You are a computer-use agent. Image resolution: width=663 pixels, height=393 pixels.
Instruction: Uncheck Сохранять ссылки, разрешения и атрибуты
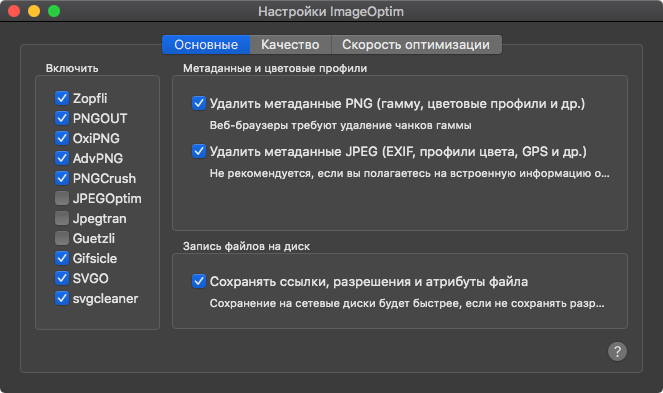tap(199, 281)
